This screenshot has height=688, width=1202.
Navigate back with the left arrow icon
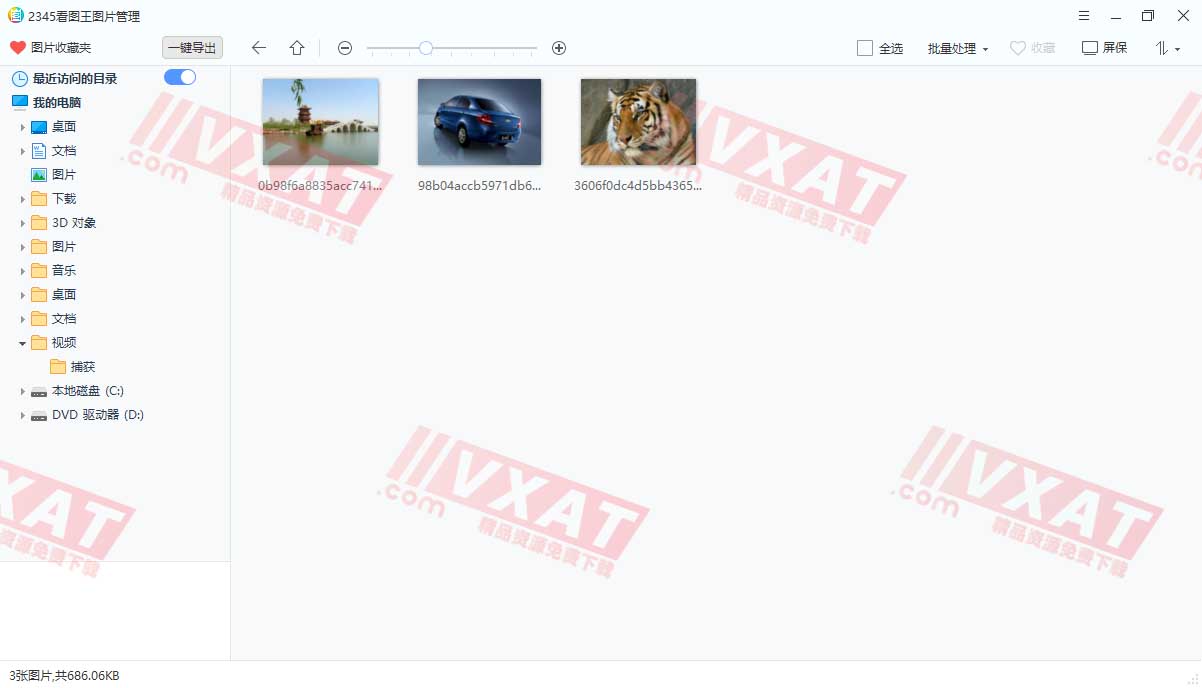click(258, 47)
